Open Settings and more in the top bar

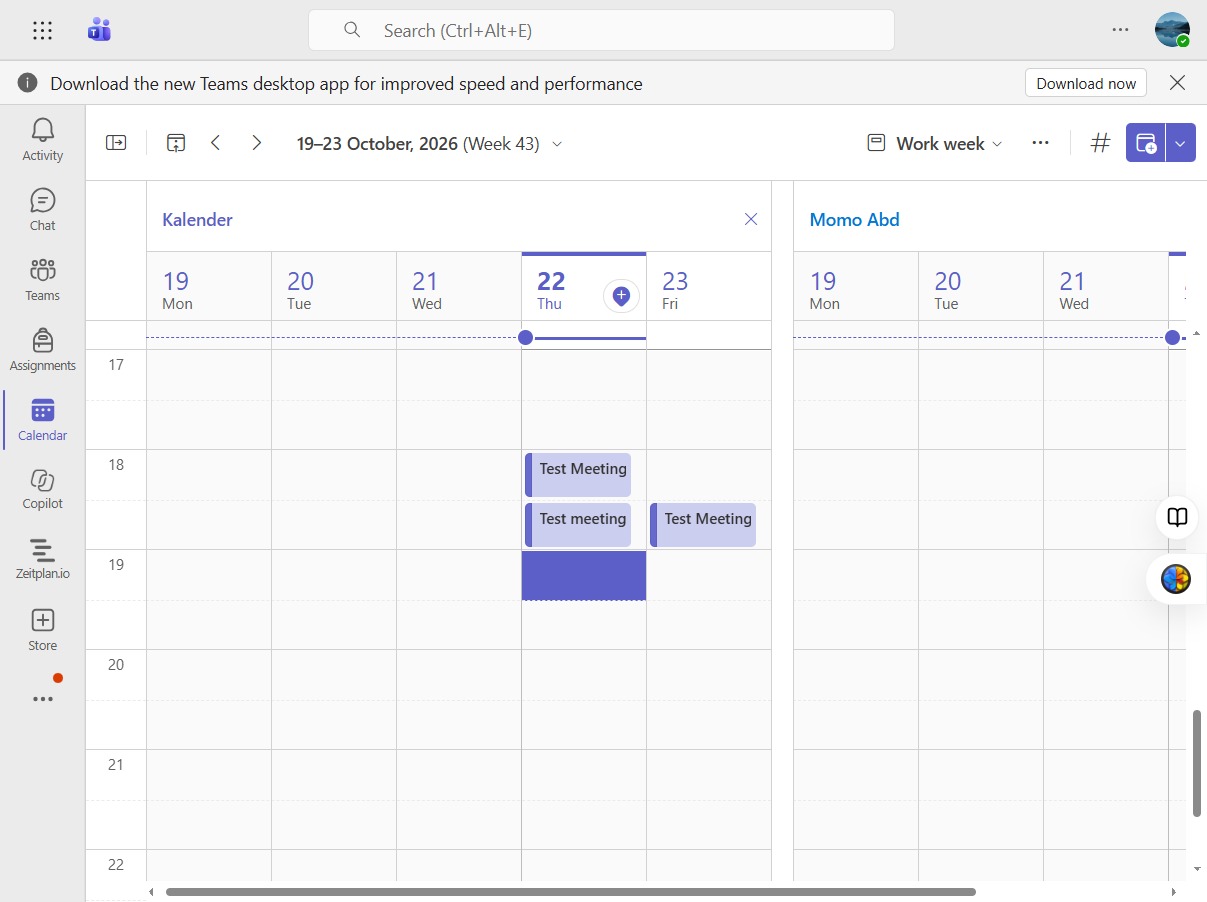[x=1120, y=30]
